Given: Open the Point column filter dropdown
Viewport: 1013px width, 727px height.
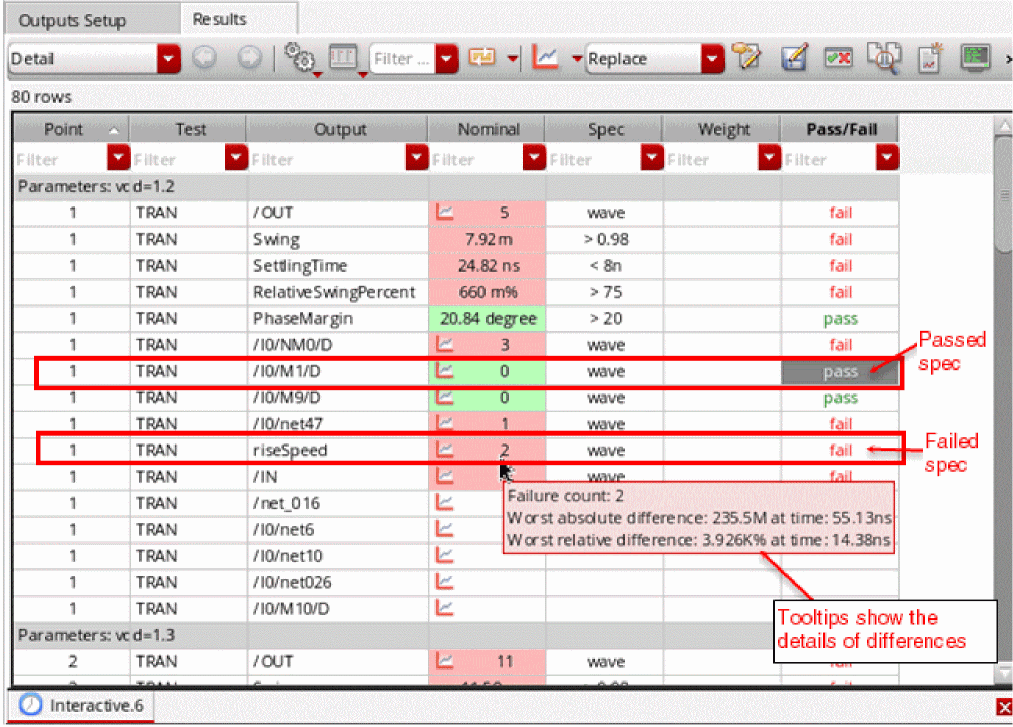Looking at the screenshot, I should [118, 158].
